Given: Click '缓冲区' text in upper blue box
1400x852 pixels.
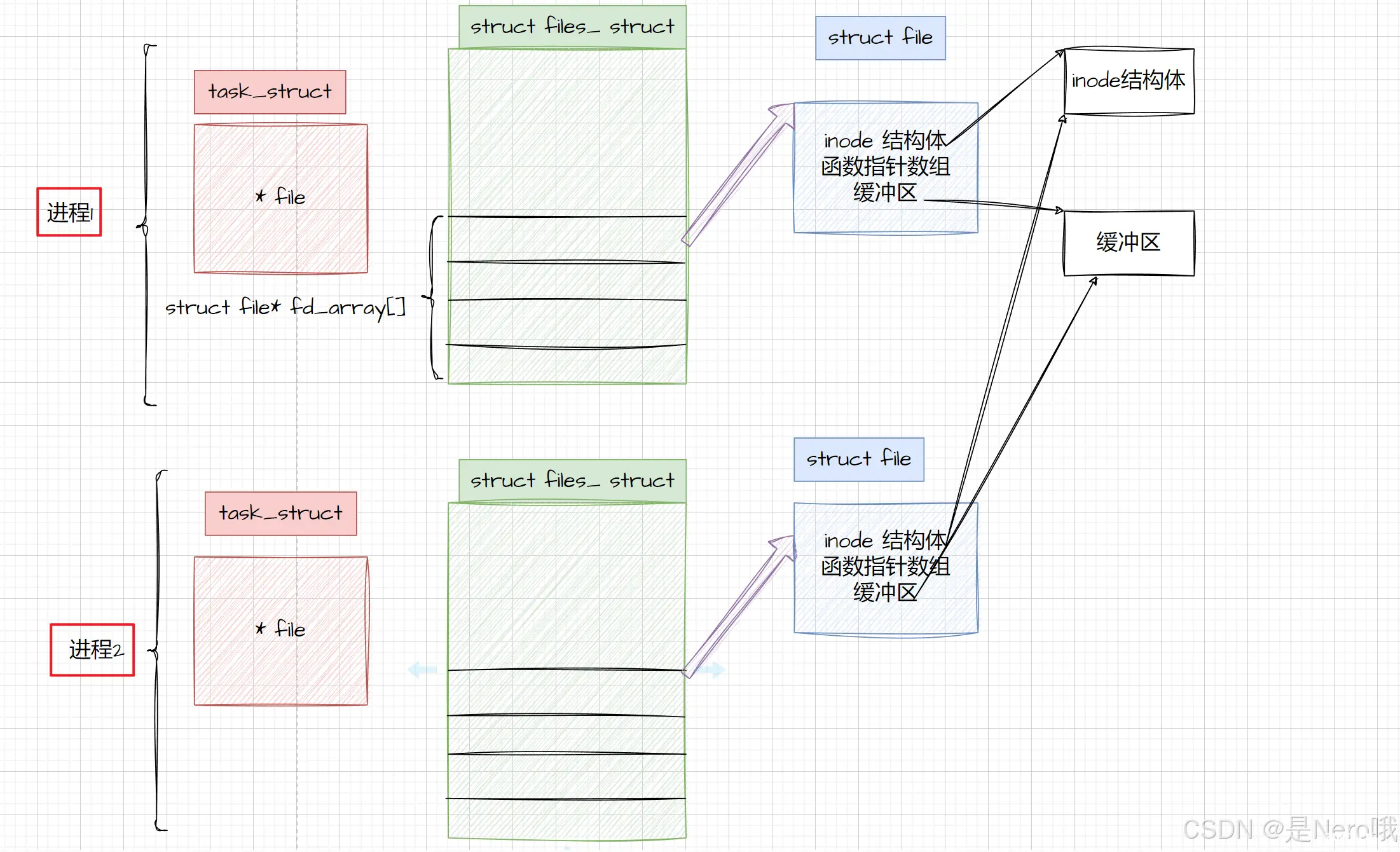Looking at the screenshot, I should tap(886, 193).
